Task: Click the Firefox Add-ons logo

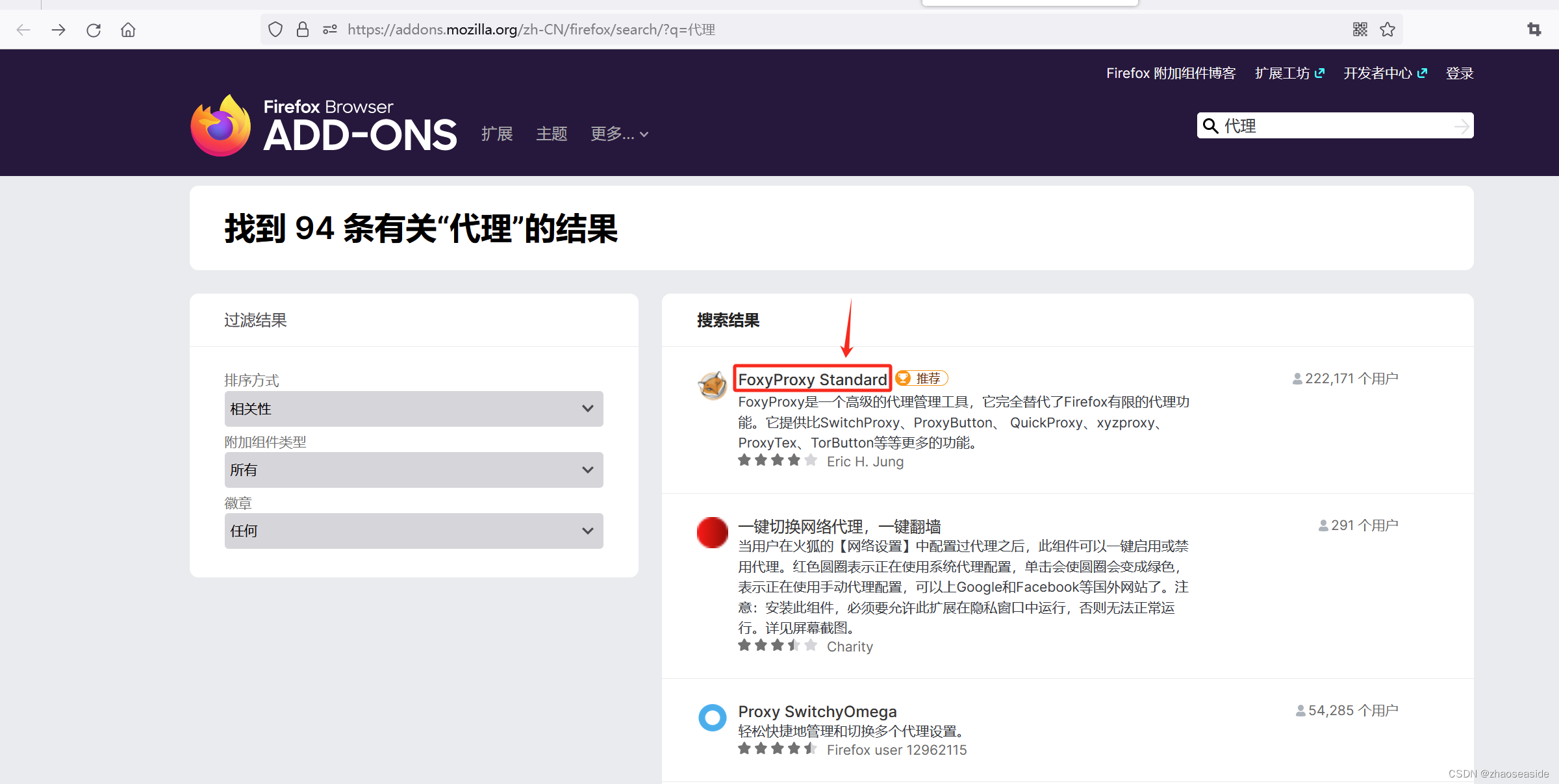Action: point(323,125)
